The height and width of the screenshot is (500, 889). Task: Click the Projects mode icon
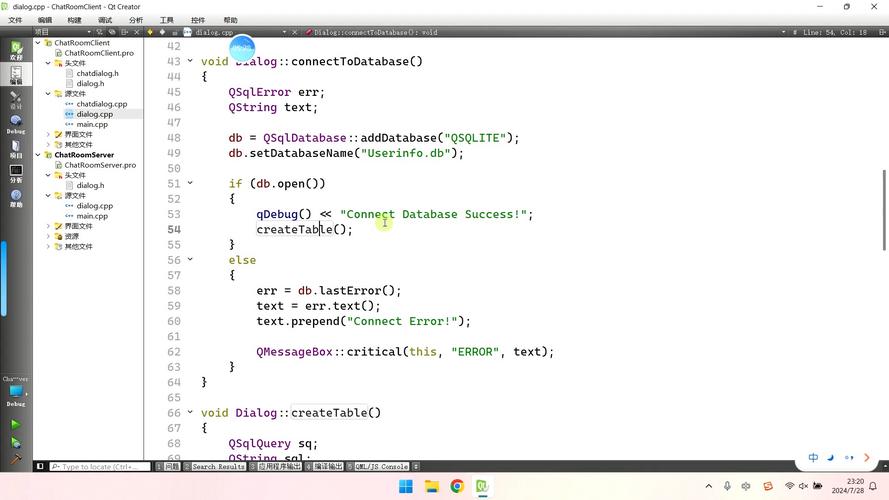16,149
